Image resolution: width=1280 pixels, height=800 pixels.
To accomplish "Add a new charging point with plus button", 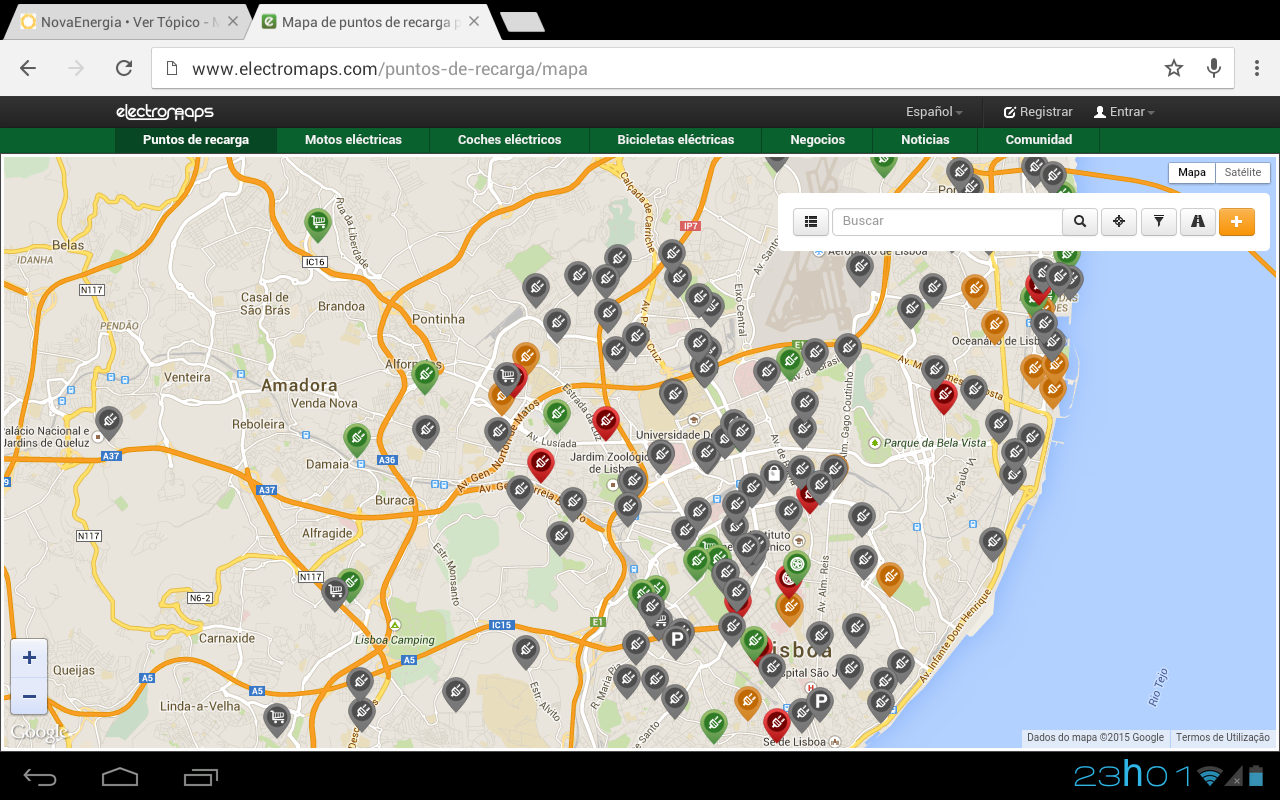I will (1237, 222).
